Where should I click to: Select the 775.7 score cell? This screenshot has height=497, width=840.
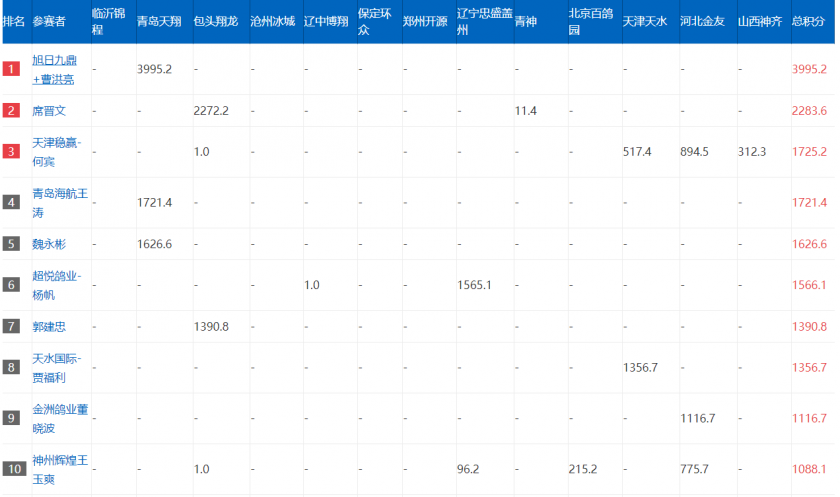(694, 469)
